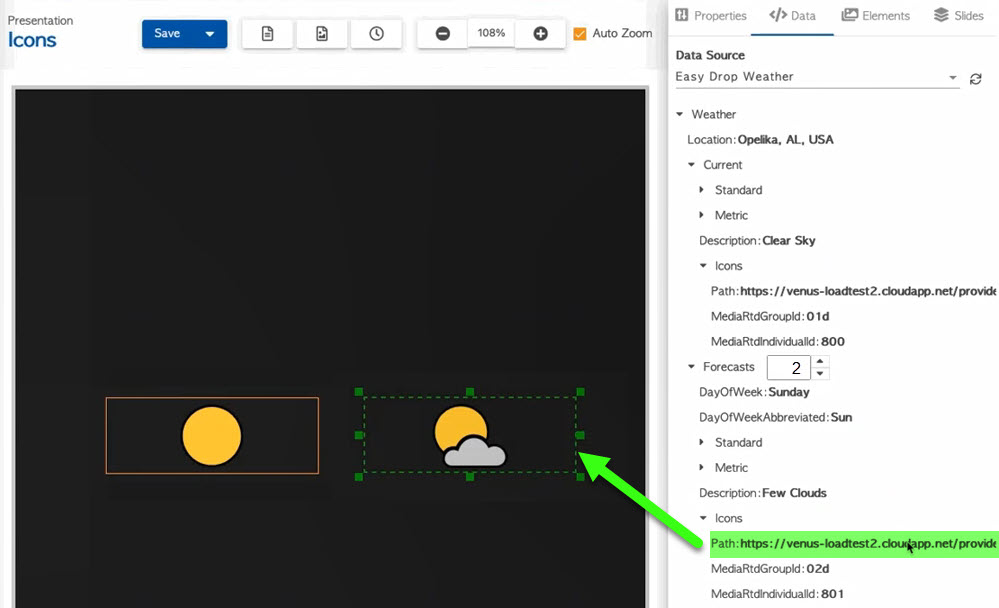
Task: Refresh the data source
Action: pos(976,79)
